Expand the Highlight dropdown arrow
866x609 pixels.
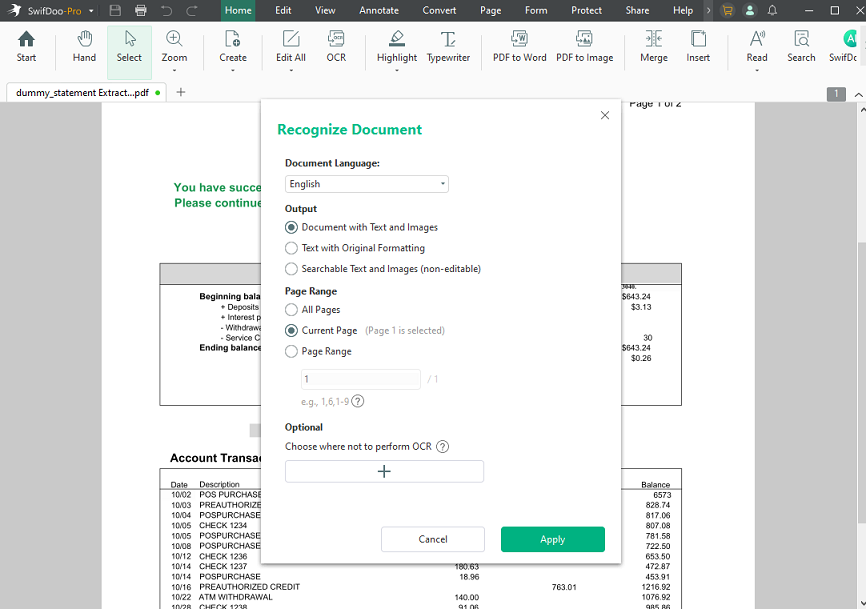[397, 71]
